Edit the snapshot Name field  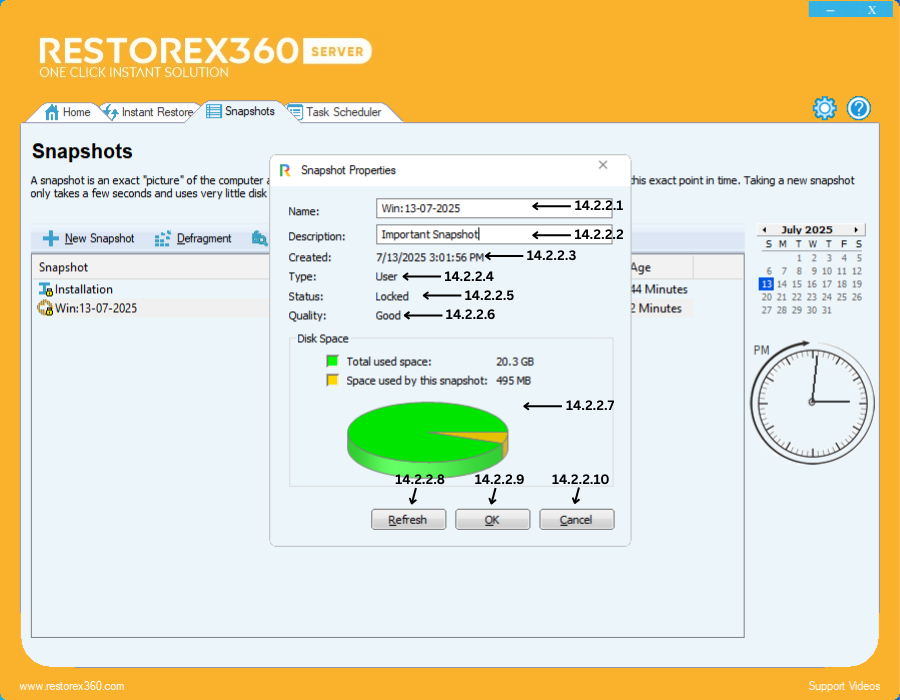pyautogui.click(x=494, y=208)
